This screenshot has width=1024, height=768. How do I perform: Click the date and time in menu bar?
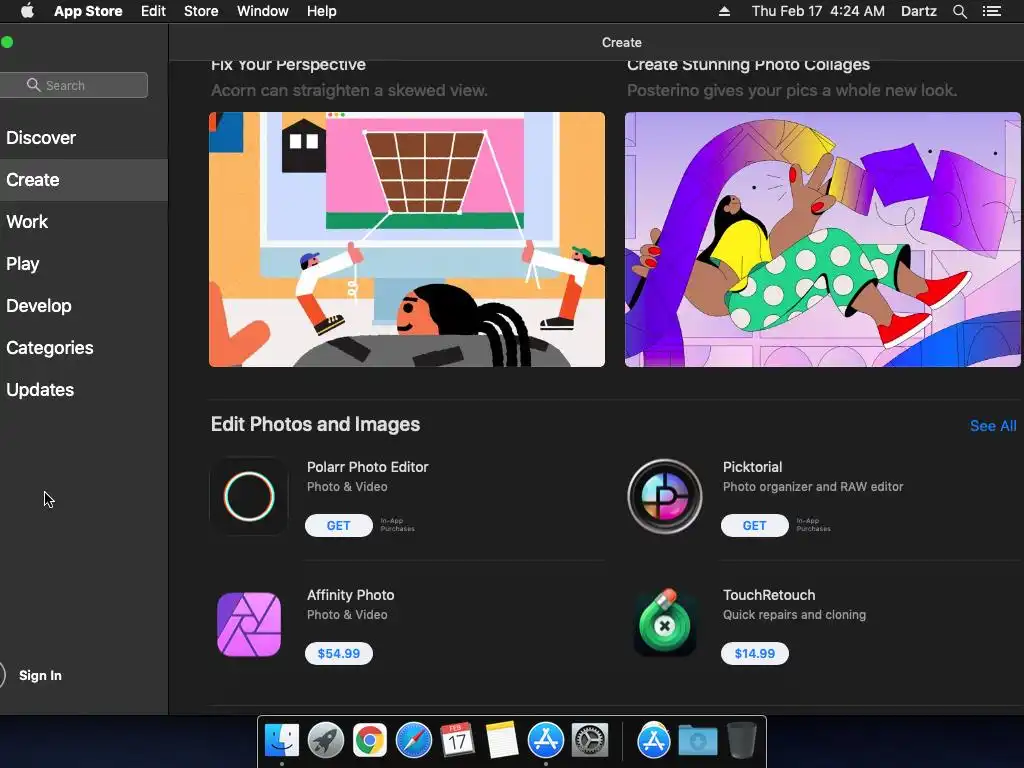tap(818, 11)
